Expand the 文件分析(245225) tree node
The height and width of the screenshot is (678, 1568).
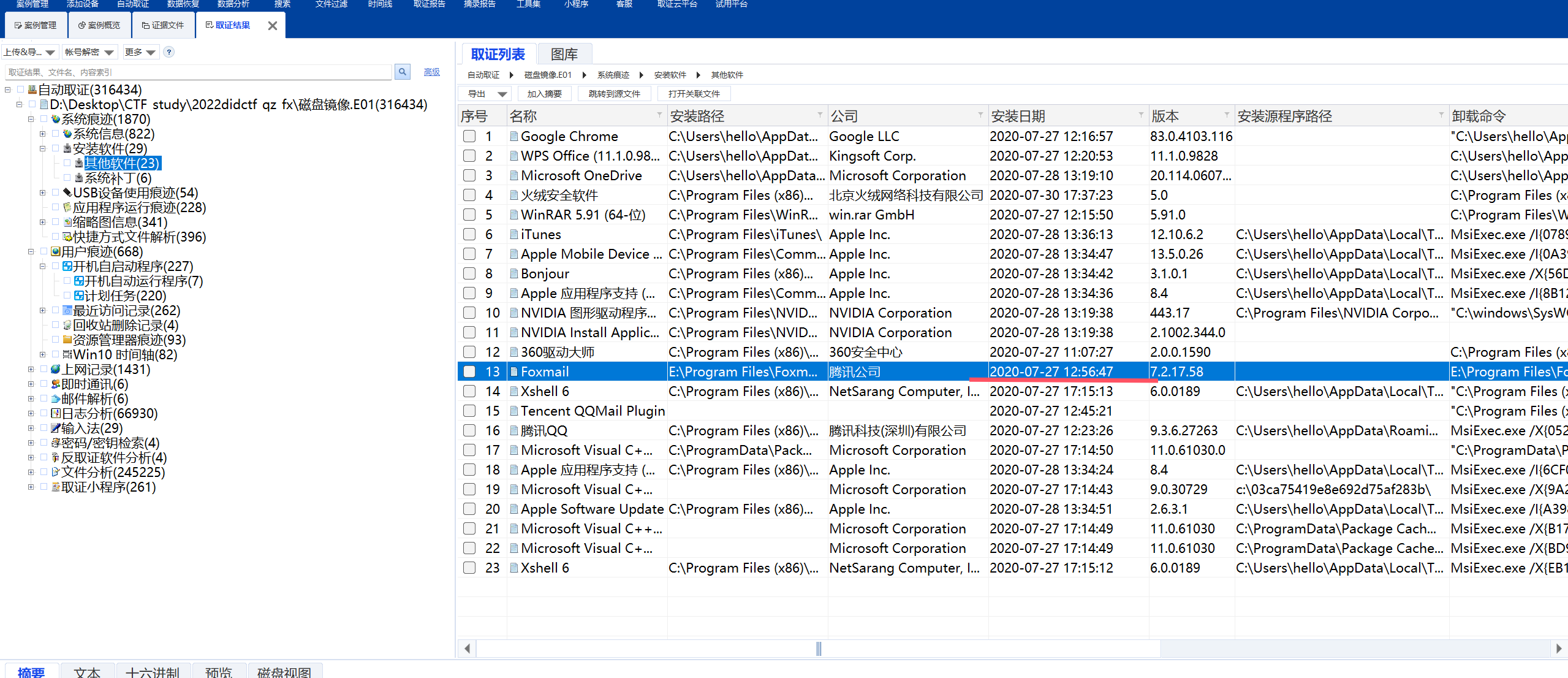tap(31, 472)
